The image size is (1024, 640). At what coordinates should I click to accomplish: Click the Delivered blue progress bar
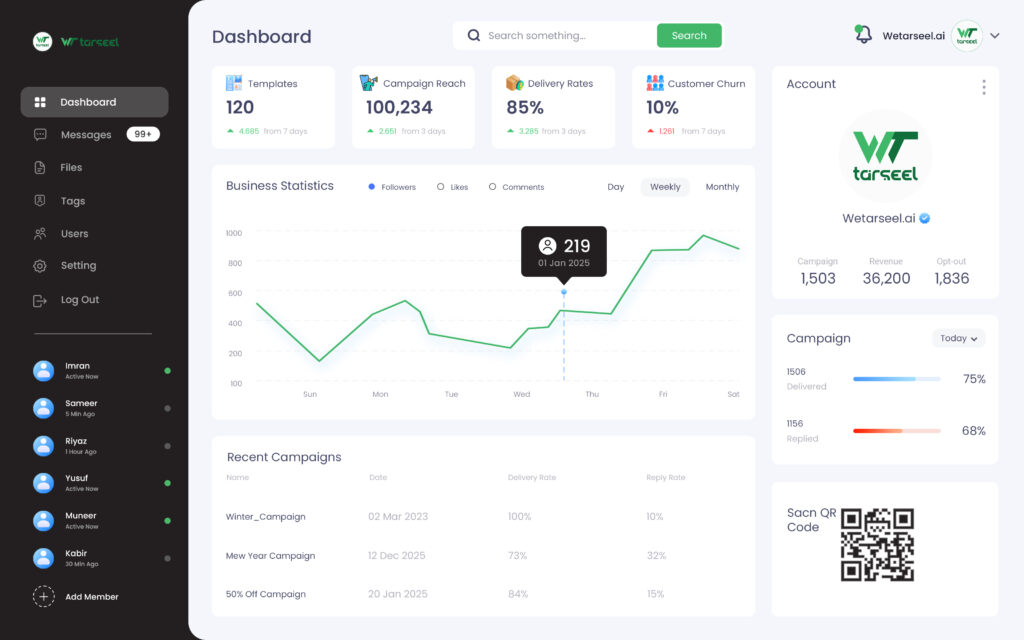[x=897, y=379]
